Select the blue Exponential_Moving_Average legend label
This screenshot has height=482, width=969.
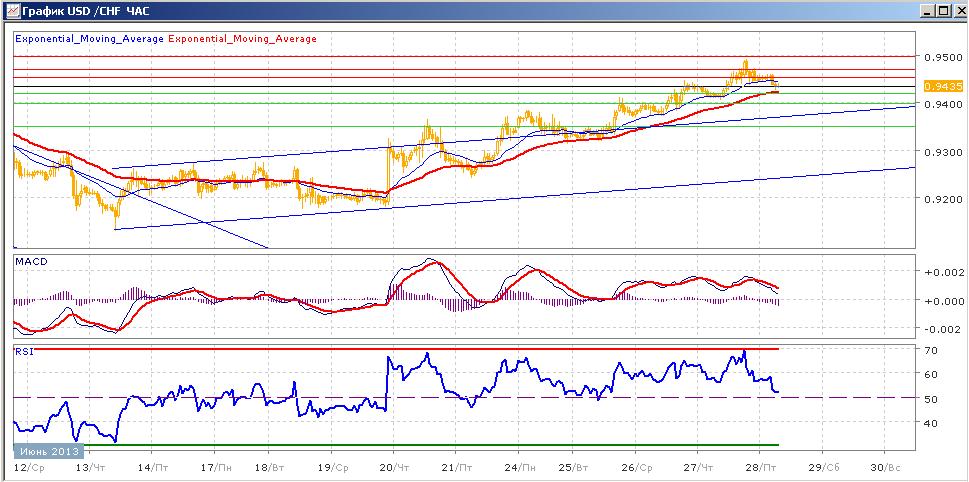click(x=89, y=38)
